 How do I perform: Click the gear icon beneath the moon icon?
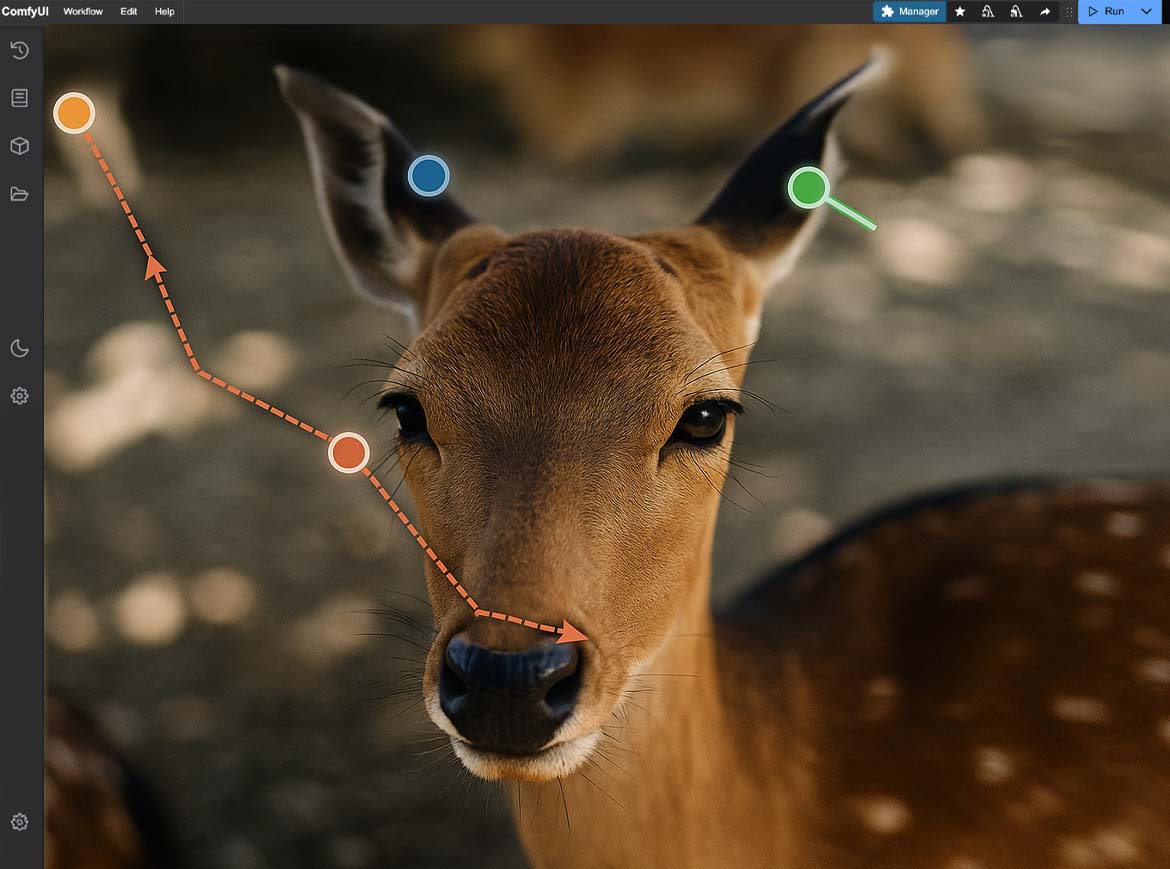tap(20, 396)
